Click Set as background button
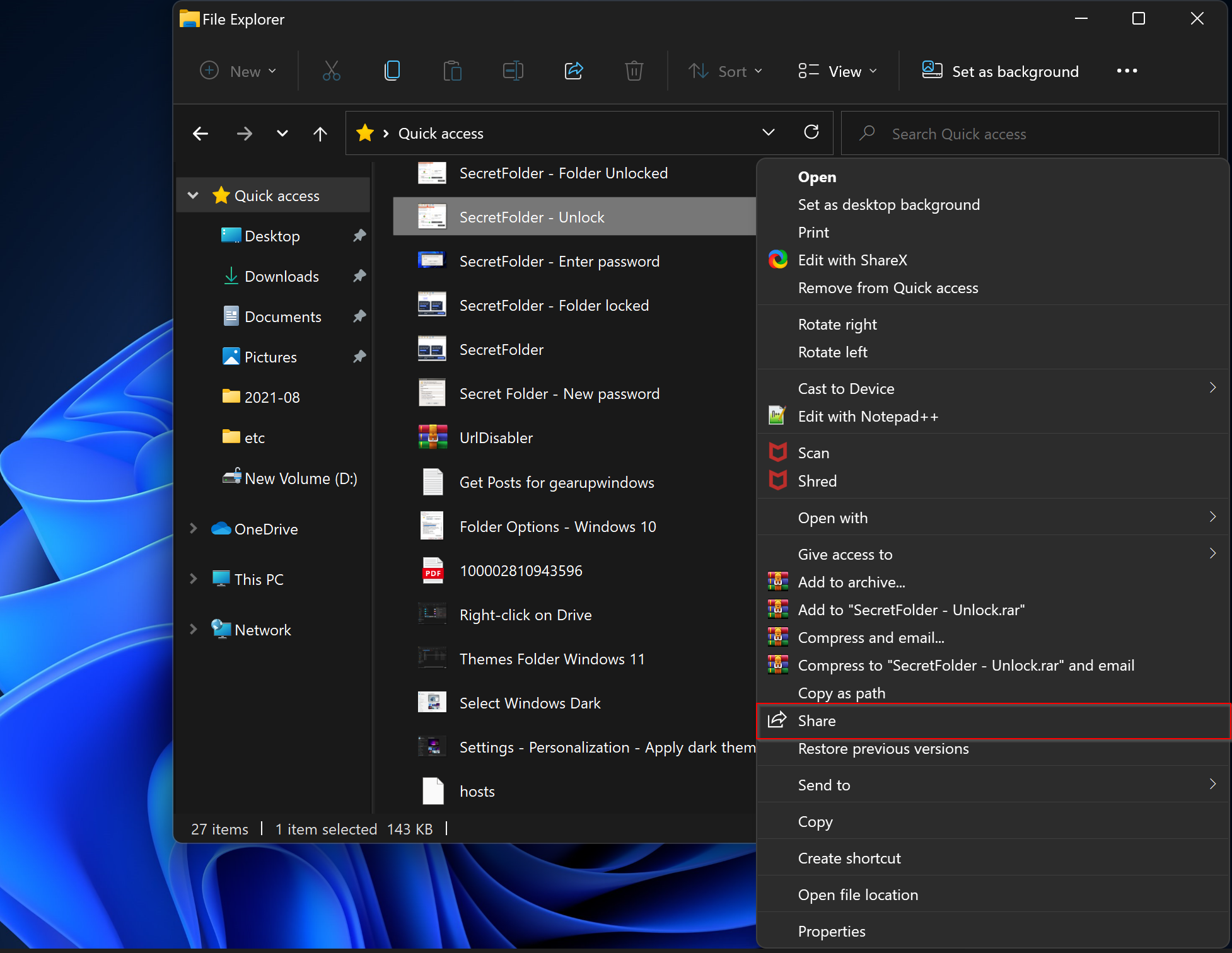Viewport: 1232px width, 953px height. [x=1000, y=71]
